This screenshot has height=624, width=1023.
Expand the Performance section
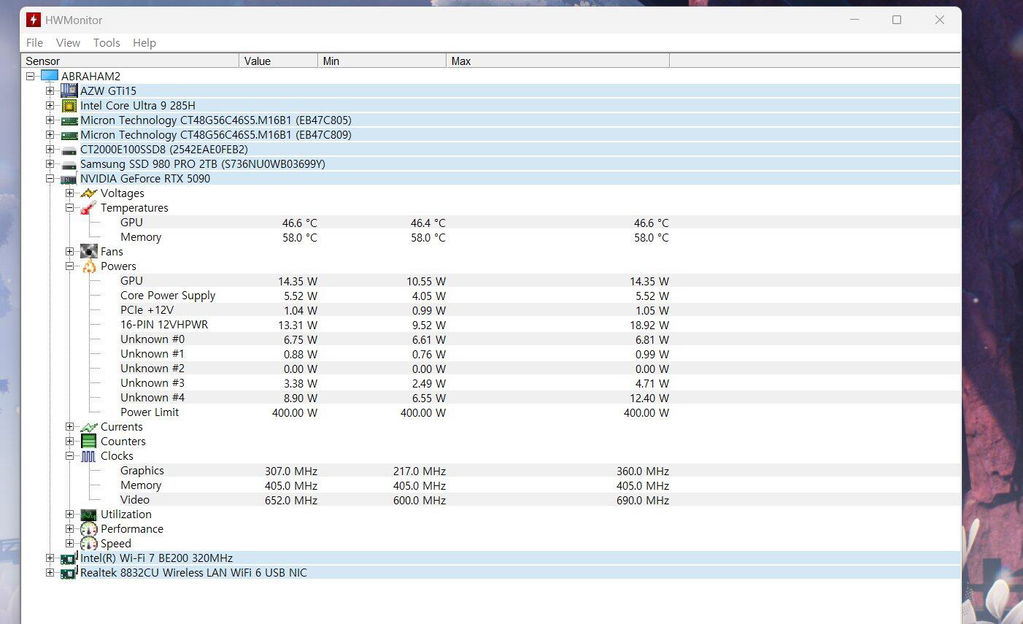70,529
